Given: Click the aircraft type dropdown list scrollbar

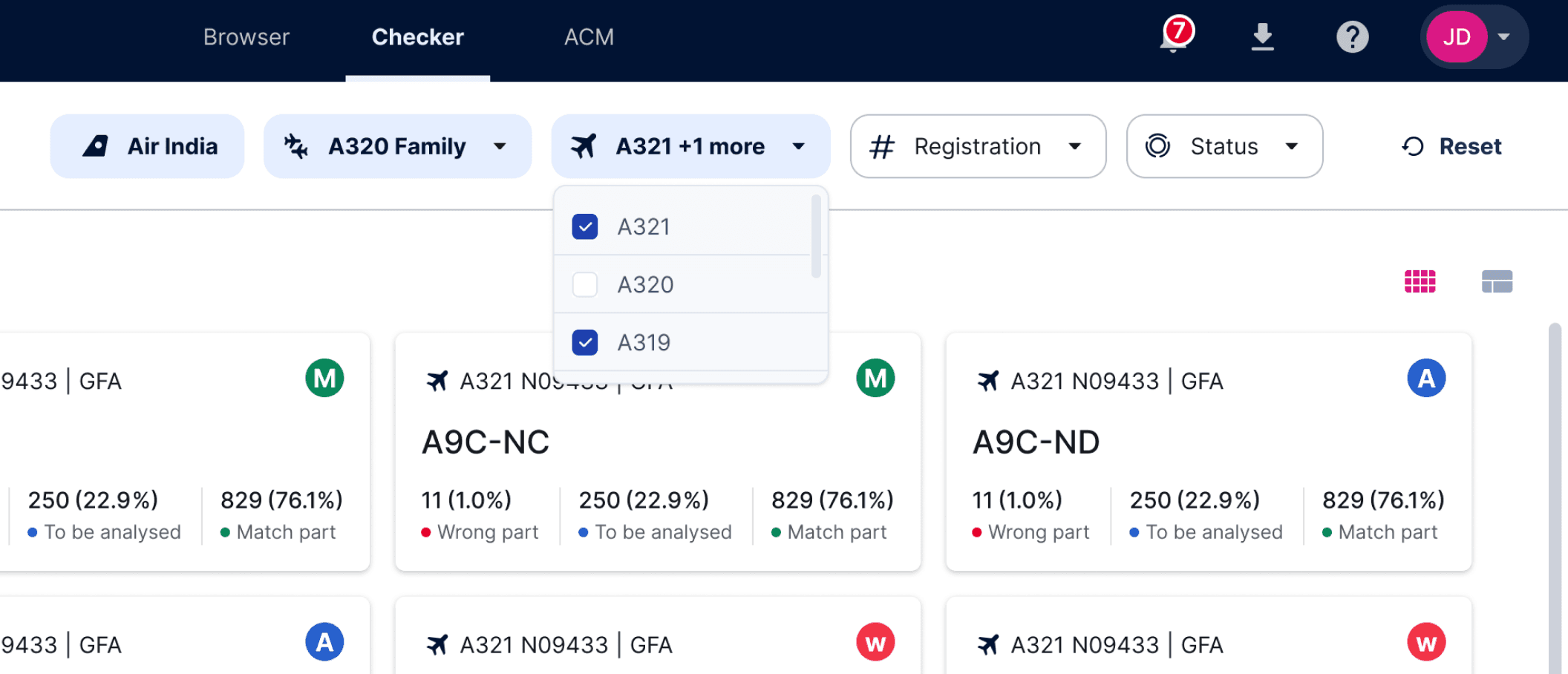Looking at the screenshot, I should 816,236.
